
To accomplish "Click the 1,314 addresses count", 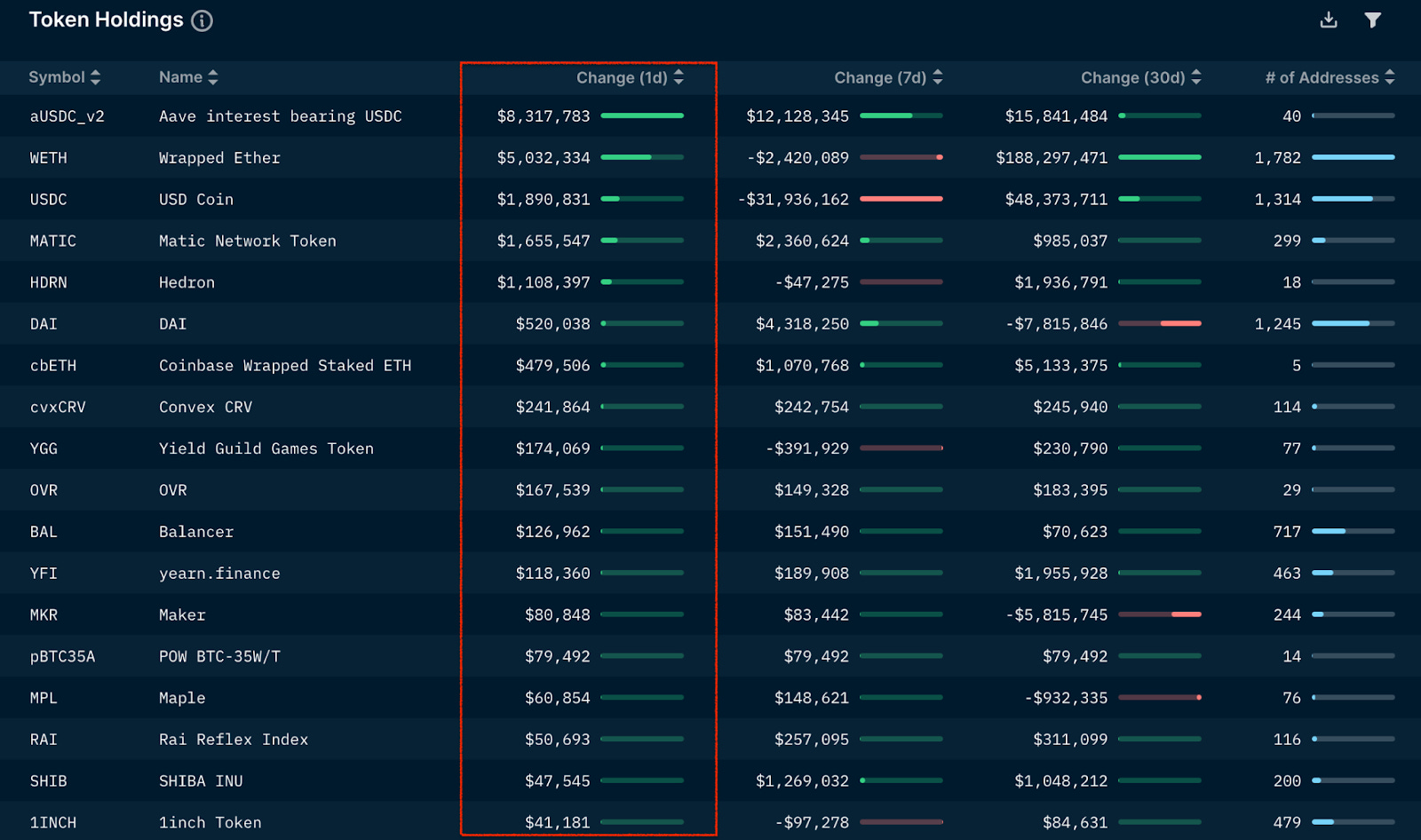I will click(1278, 200).
